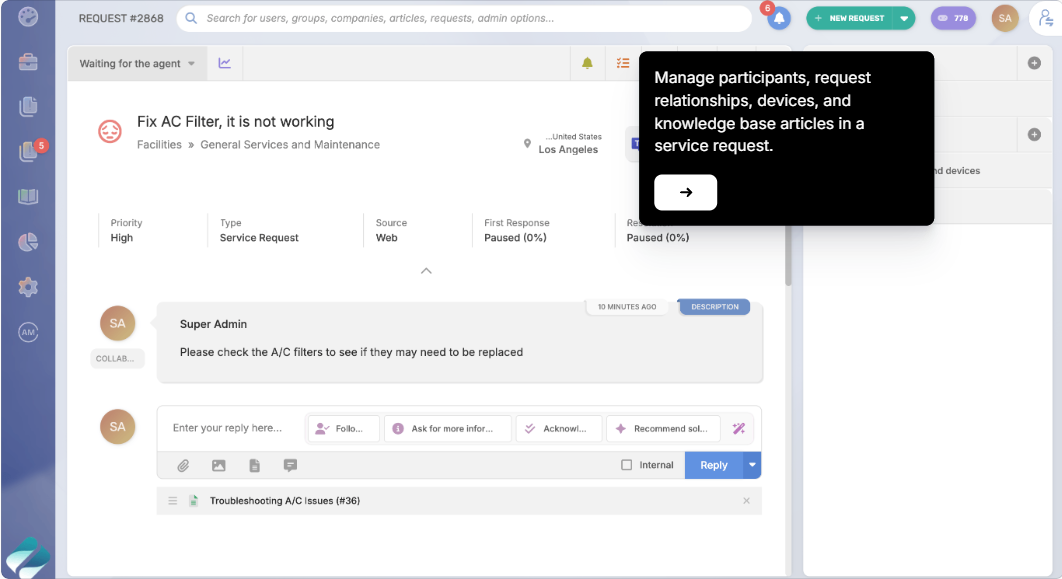
Task: Click the app logo at sidebar bottom
Action: (28, 558)
